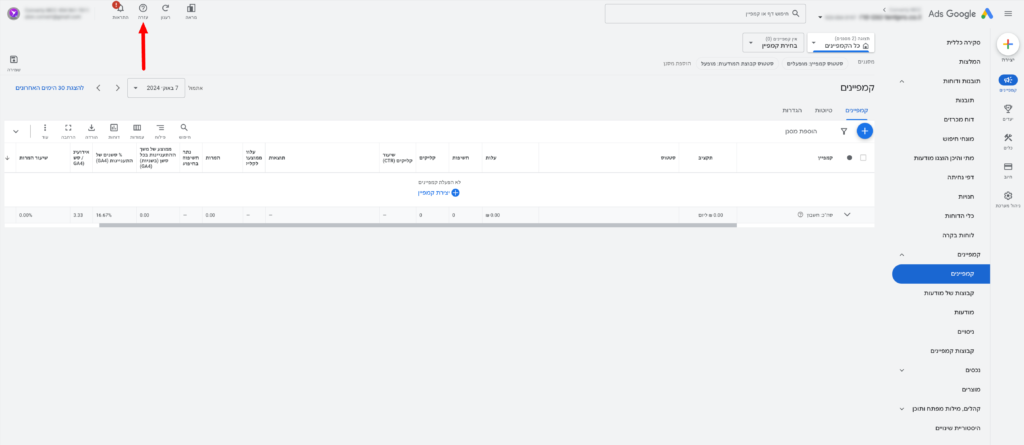Click the Refresh (רענון) icon
The image size is (1024, 445).
(x=165, y=9)
